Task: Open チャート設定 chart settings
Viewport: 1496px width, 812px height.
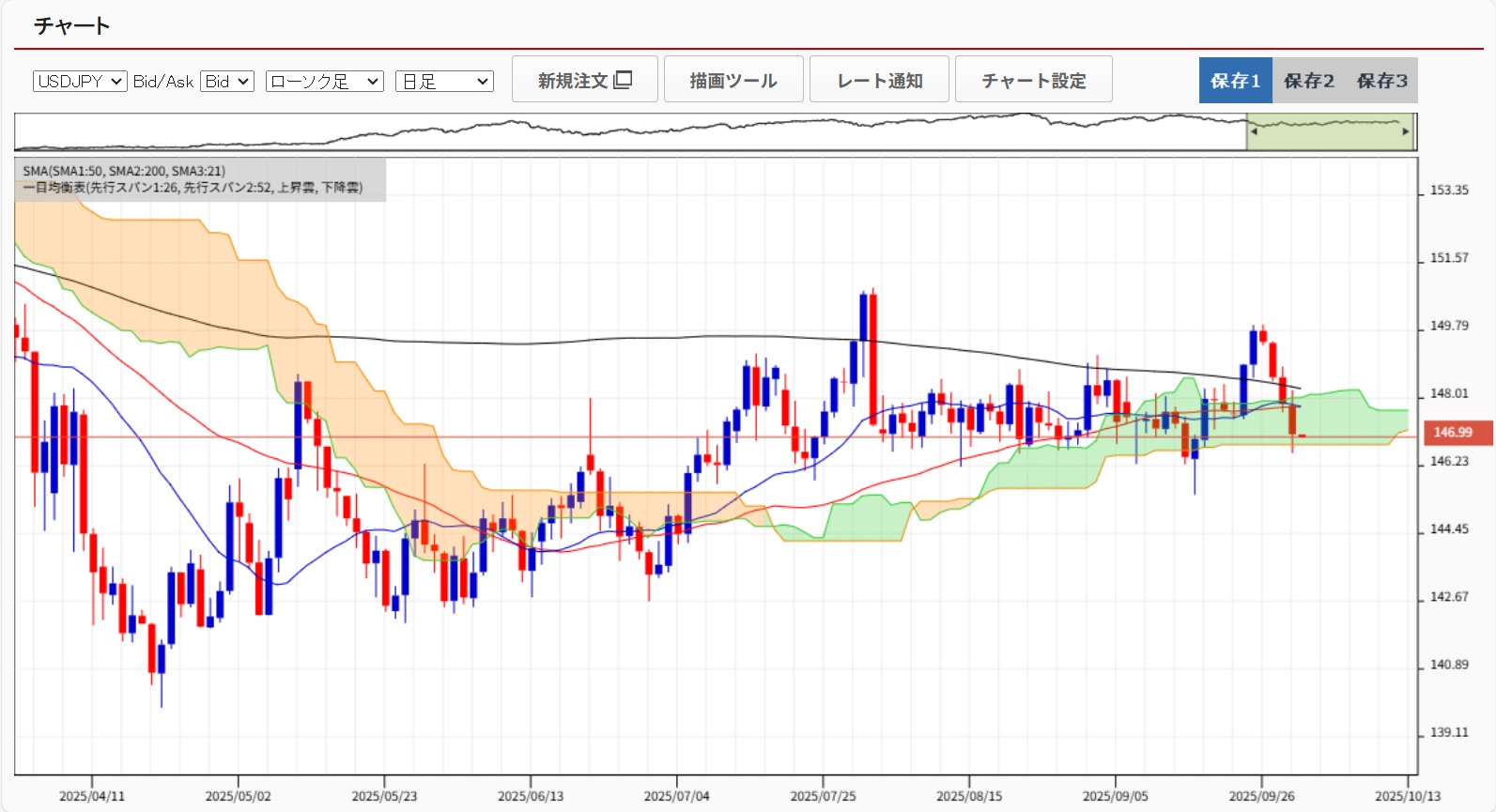Action: point(1033,80)
